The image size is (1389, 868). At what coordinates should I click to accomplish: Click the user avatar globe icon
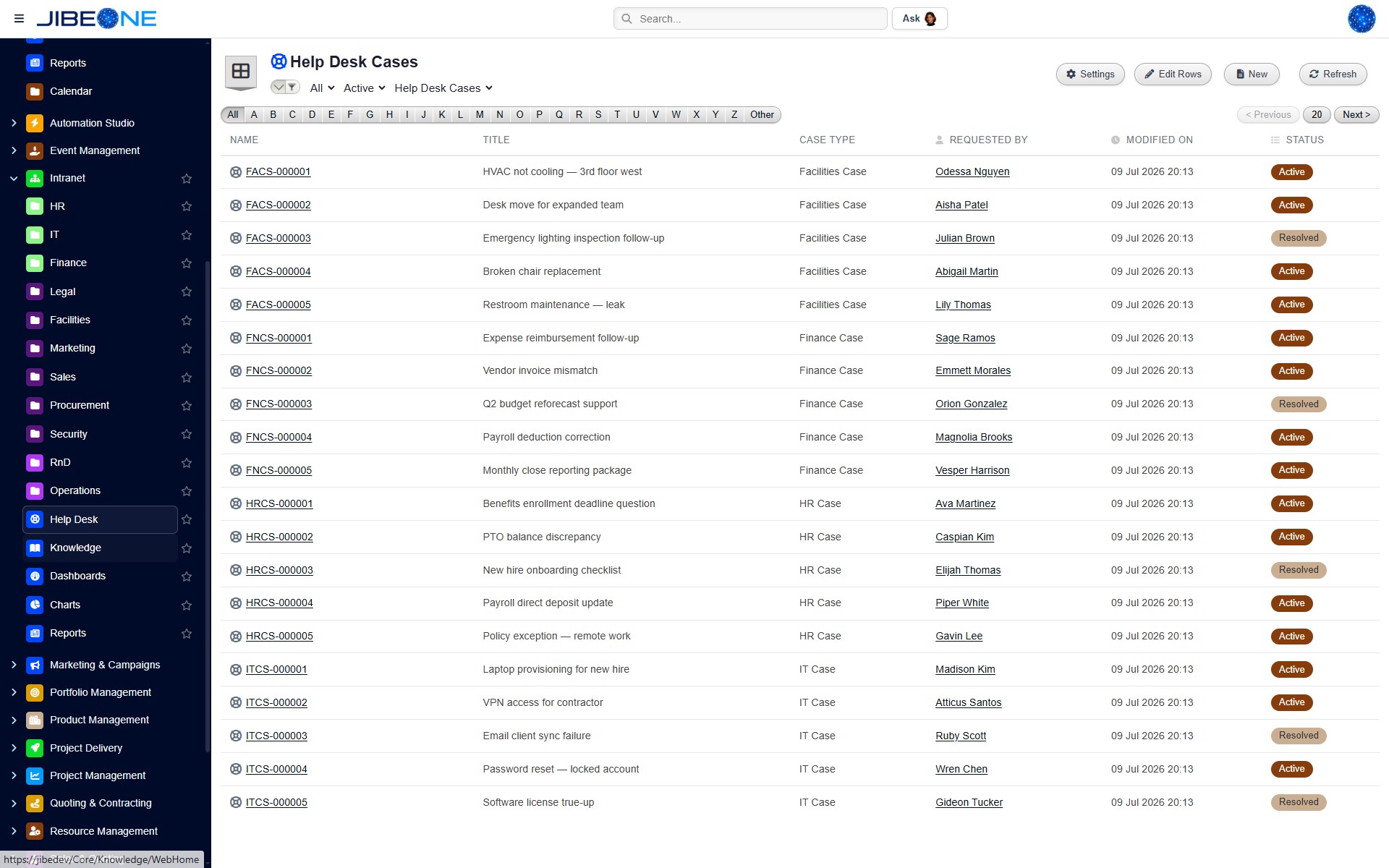[1361, 19]
